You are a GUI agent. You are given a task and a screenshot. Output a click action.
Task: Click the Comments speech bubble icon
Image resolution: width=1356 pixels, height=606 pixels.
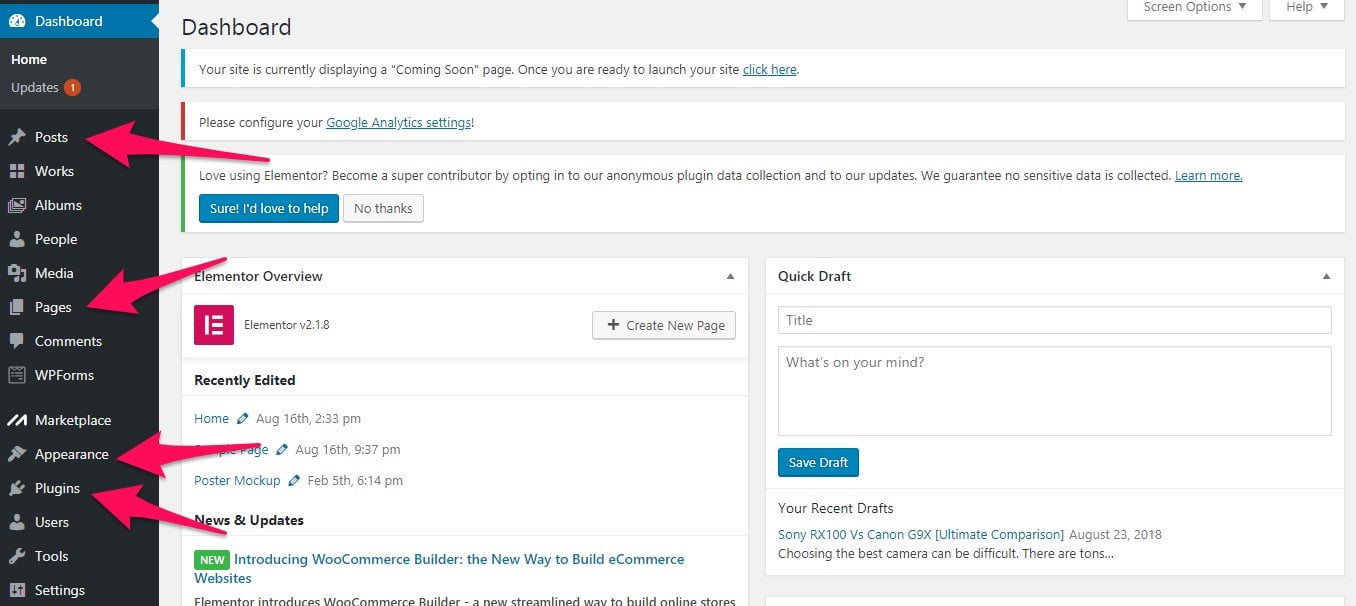(17, 341)
